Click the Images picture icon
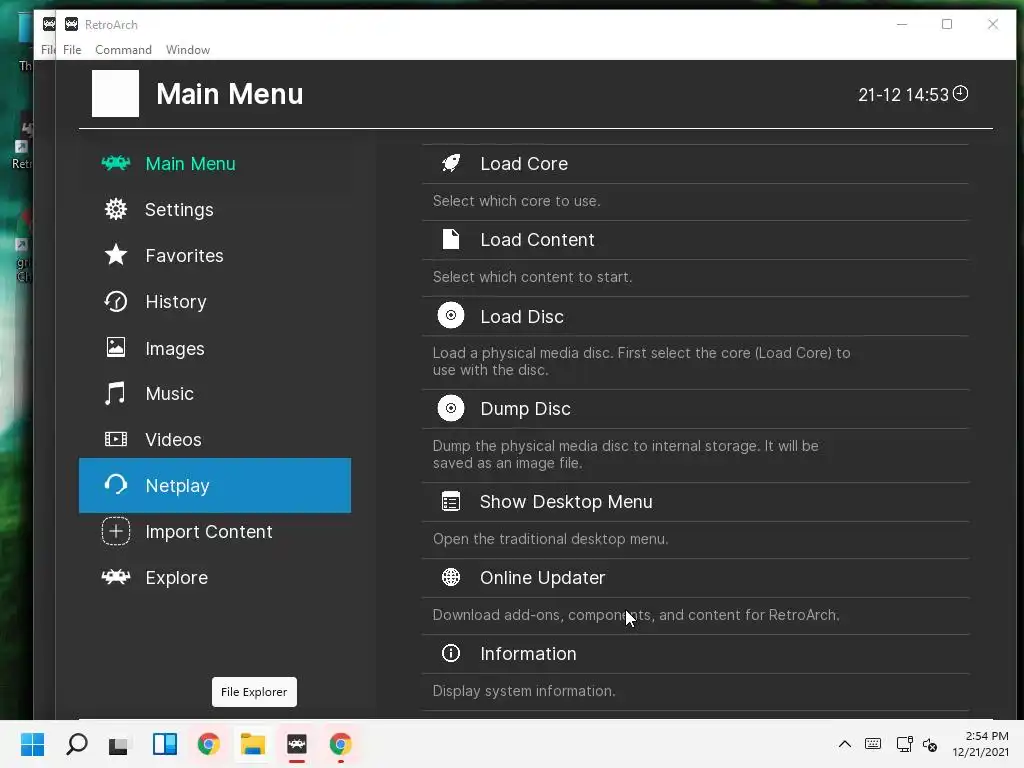This screenshot has width=1024, height=768. pos(116,347)
